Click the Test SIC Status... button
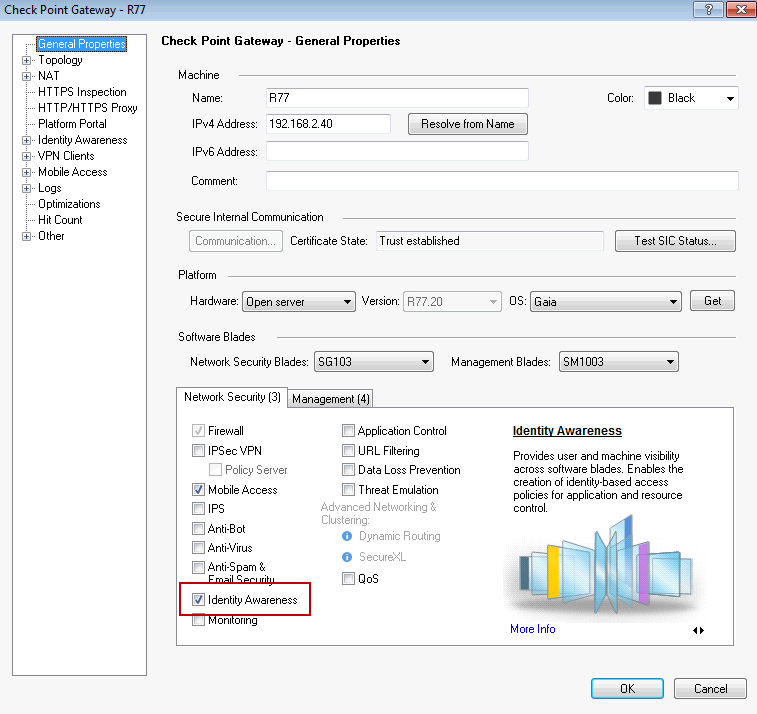The width and height of the screenshot is (757, 714). [x=675, y=241]
